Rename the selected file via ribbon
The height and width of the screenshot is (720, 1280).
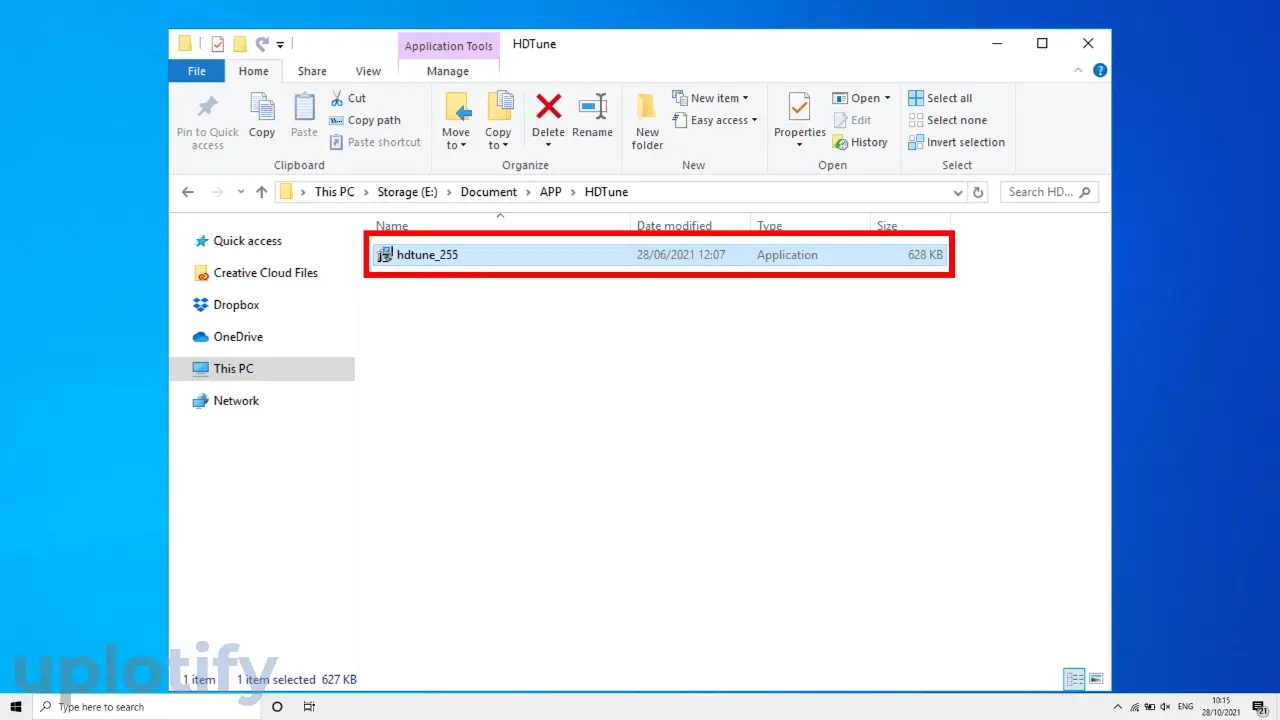(592, 115)
